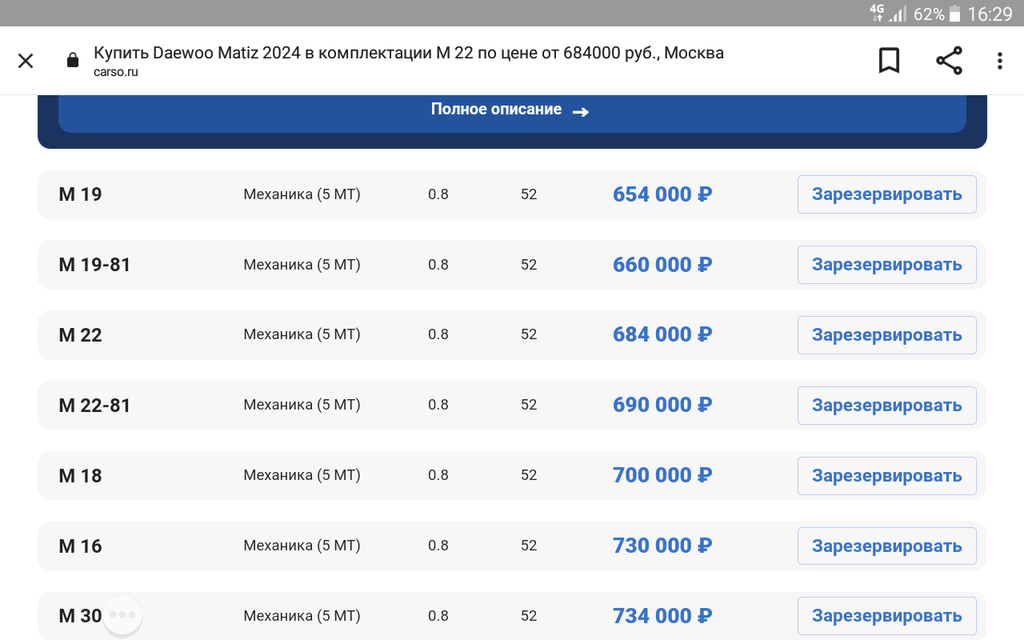This screenshot has width=1024, height=640.
Task: Open the three-dot overflow menu
Action: click(999, 61)
